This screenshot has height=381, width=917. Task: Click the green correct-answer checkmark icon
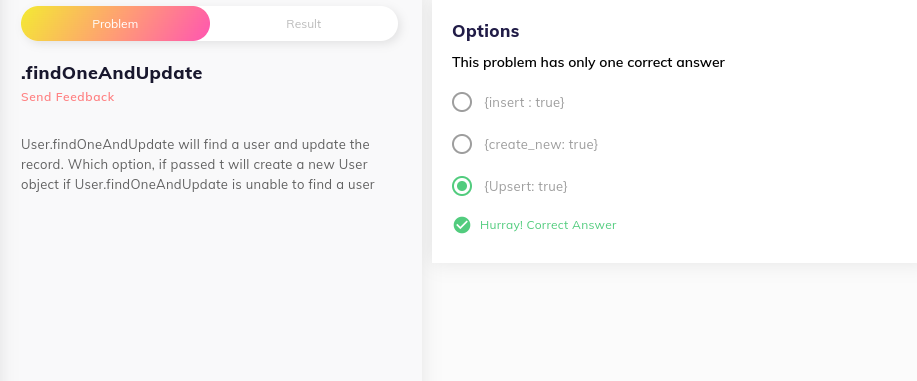point(462,225)
